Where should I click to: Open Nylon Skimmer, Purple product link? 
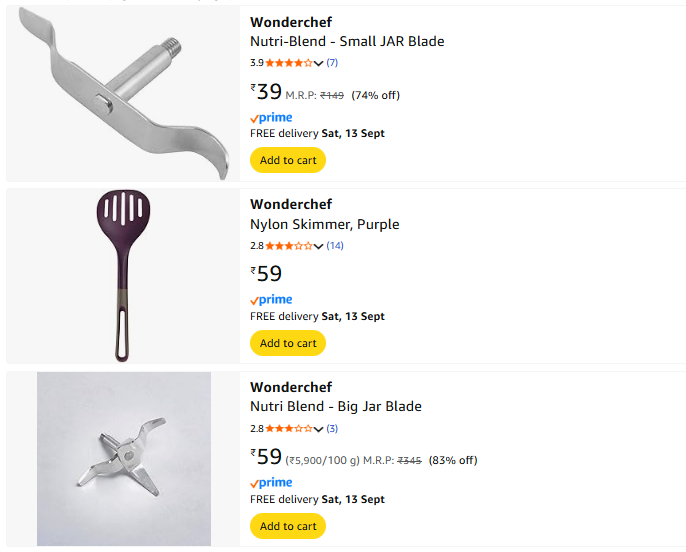pos(324,224)
